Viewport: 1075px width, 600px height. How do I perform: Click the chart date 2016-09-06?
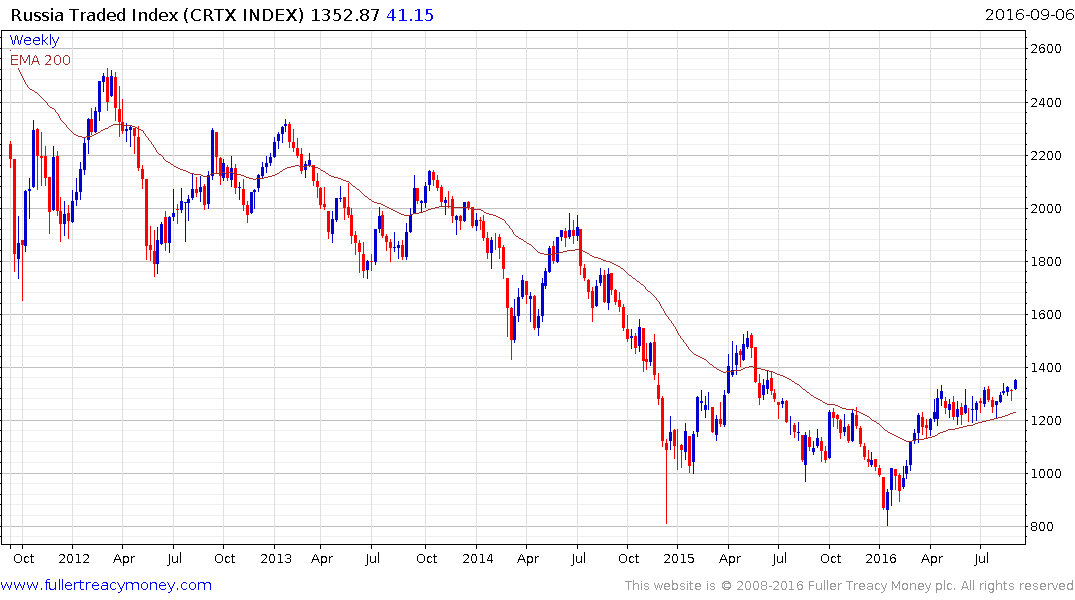coord(1029,14)
